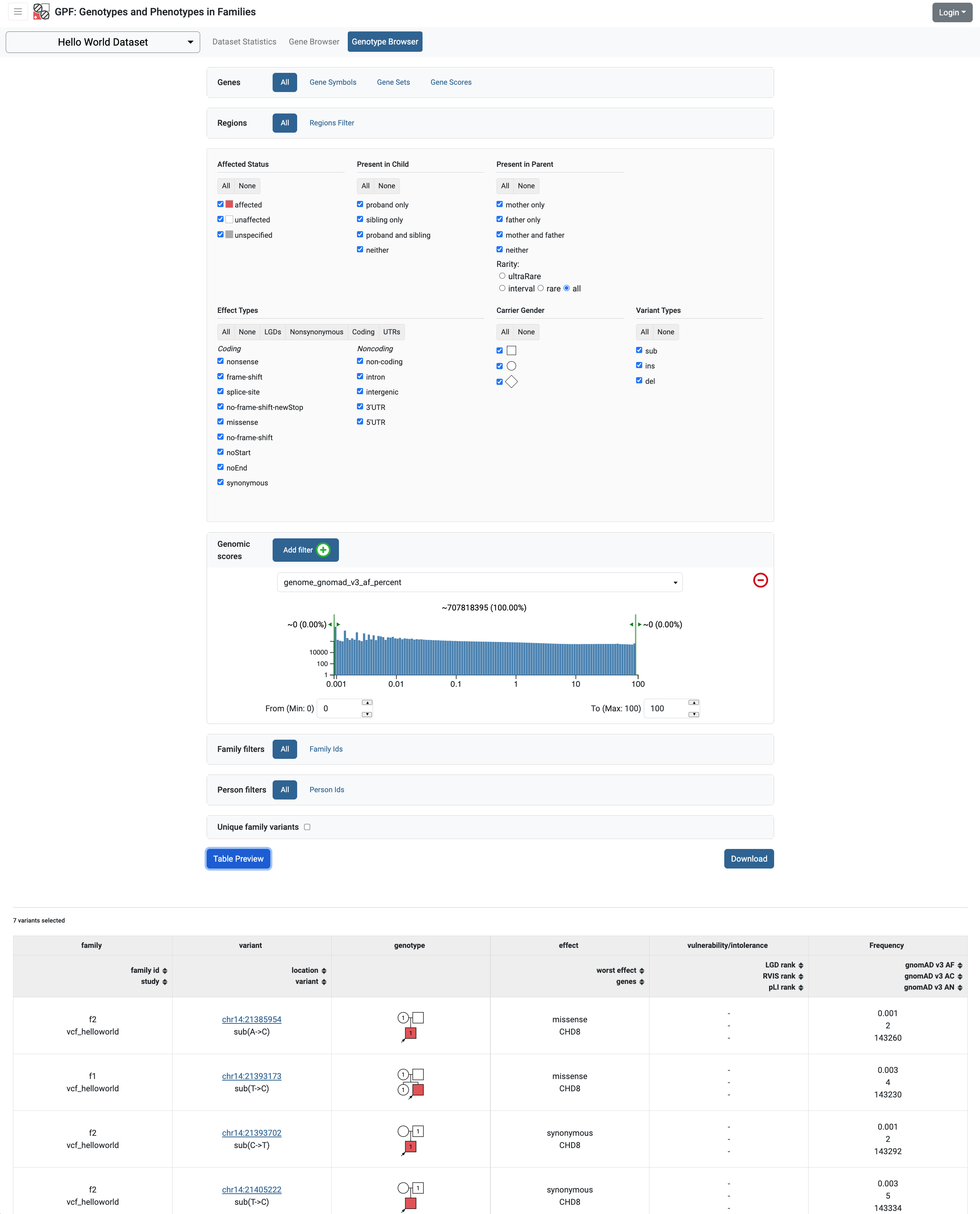Click unspecified diamond symbol in Carrier Gender
This screenshot has width=980, height=1214.
pos(511,382)
